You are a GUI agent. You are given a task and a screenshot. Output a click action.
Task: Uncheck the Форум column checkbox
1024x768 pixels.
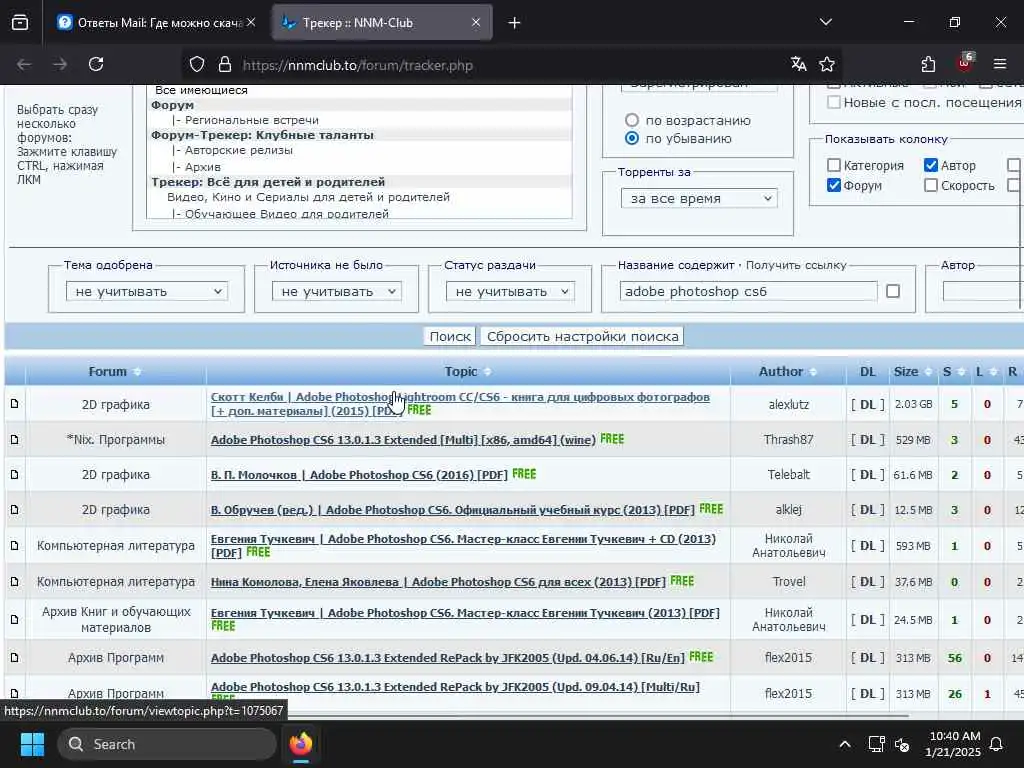pyautogui.click(x=833, y=185)
